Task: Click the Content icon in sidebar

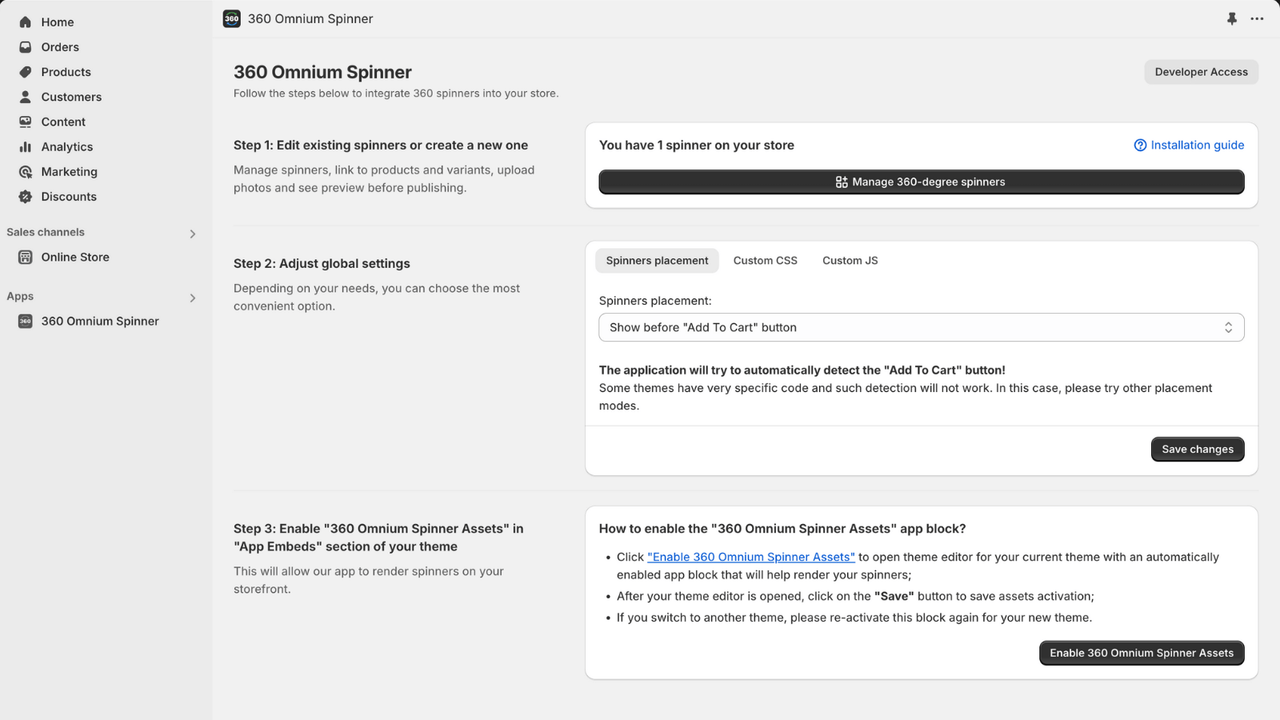Action: [25, 122]
